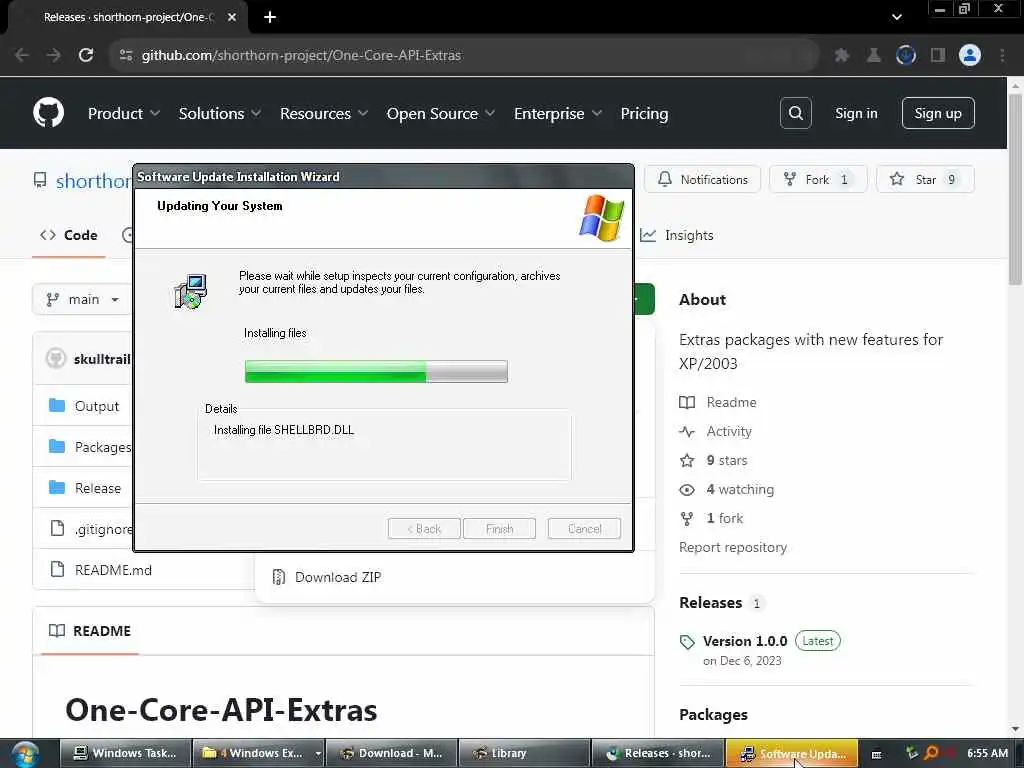Screen dimensions: 1024x768
Task: Select the README tab
Action: tap(89, 631)
